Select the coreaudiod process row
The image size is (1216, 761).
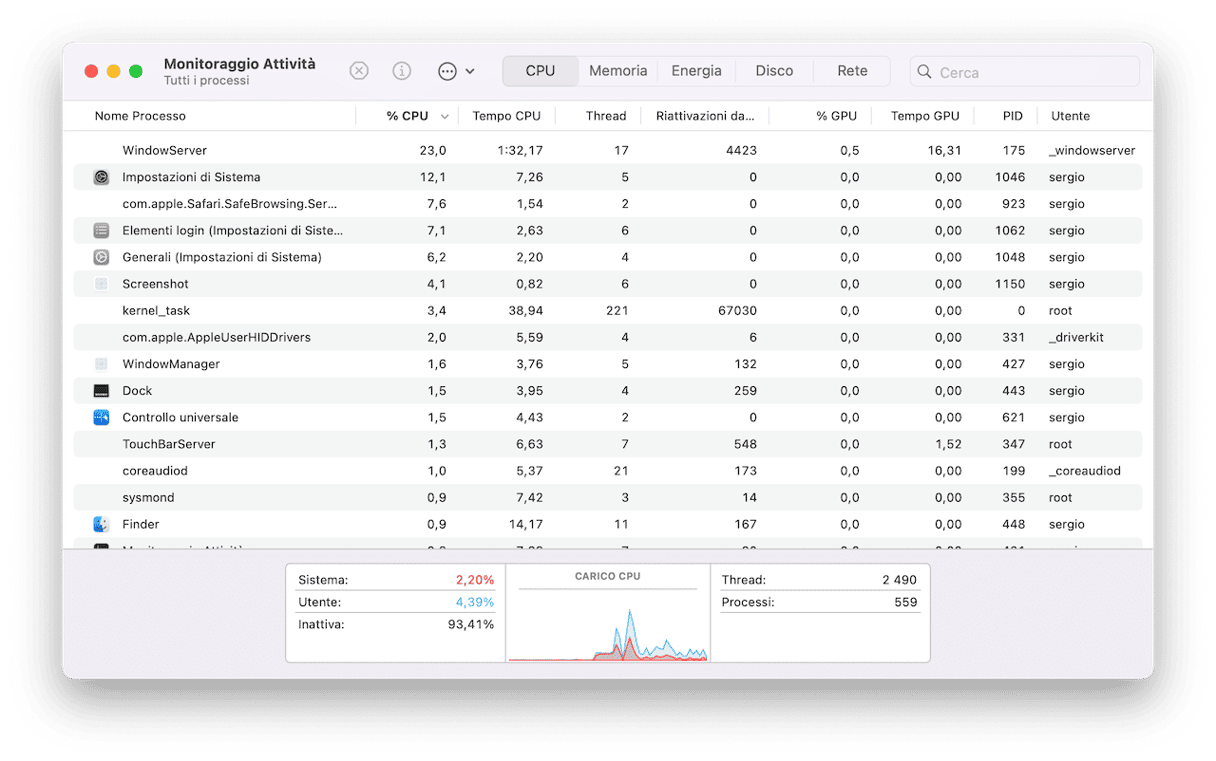(608, 471)
